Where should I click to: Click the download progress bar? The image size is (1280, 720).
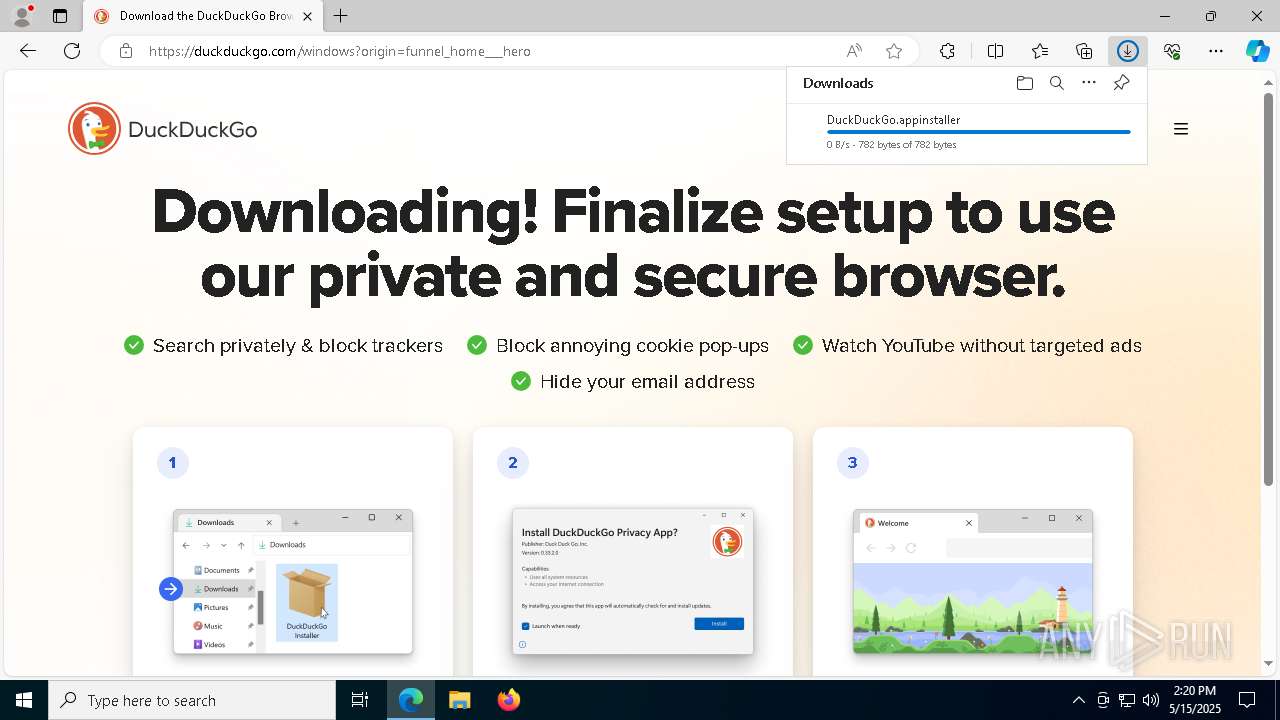978,132
